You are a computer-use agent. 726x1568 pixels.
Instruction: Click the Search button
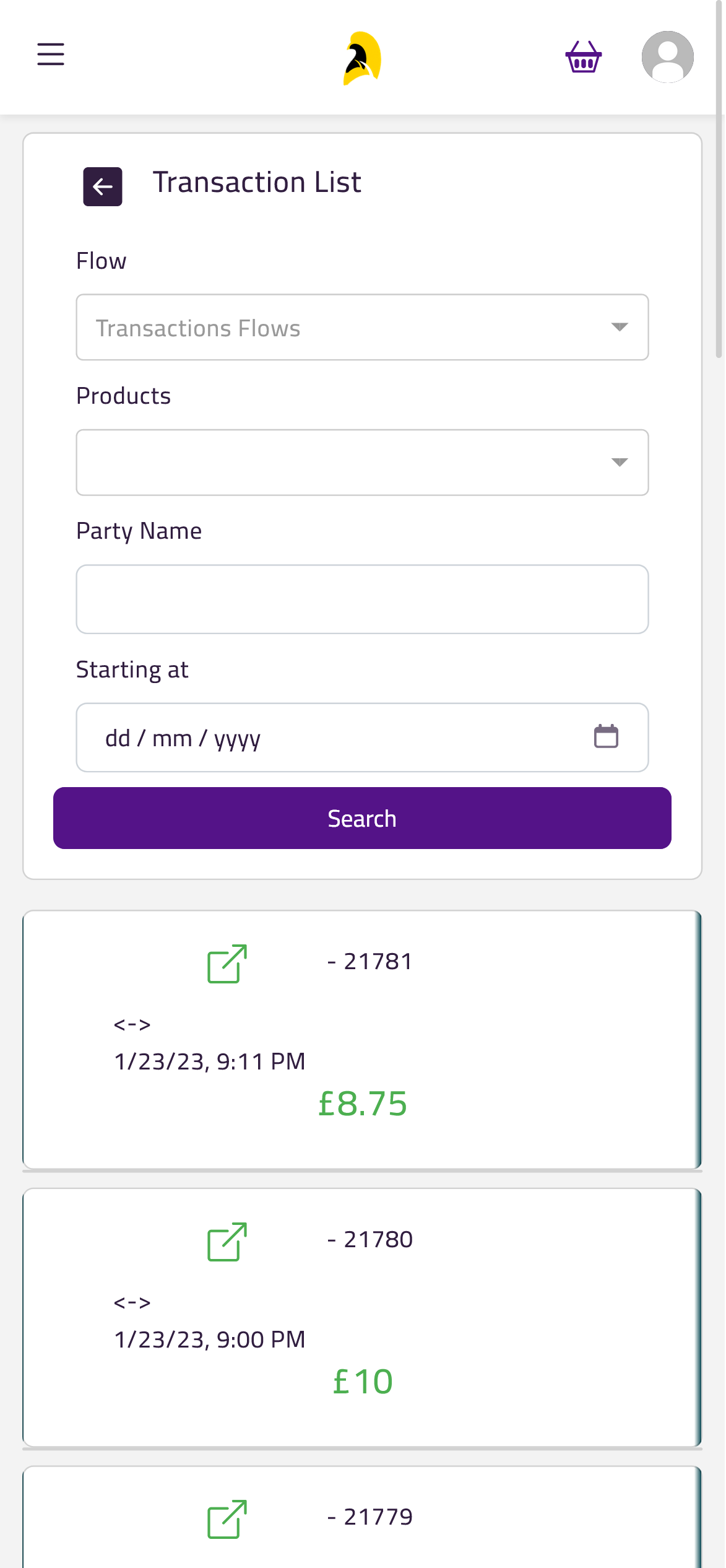click(x=362, y=818)
